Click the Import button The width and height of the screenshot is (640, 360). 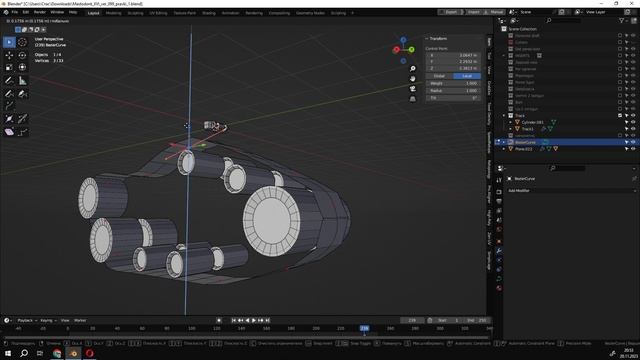(473, 12)
